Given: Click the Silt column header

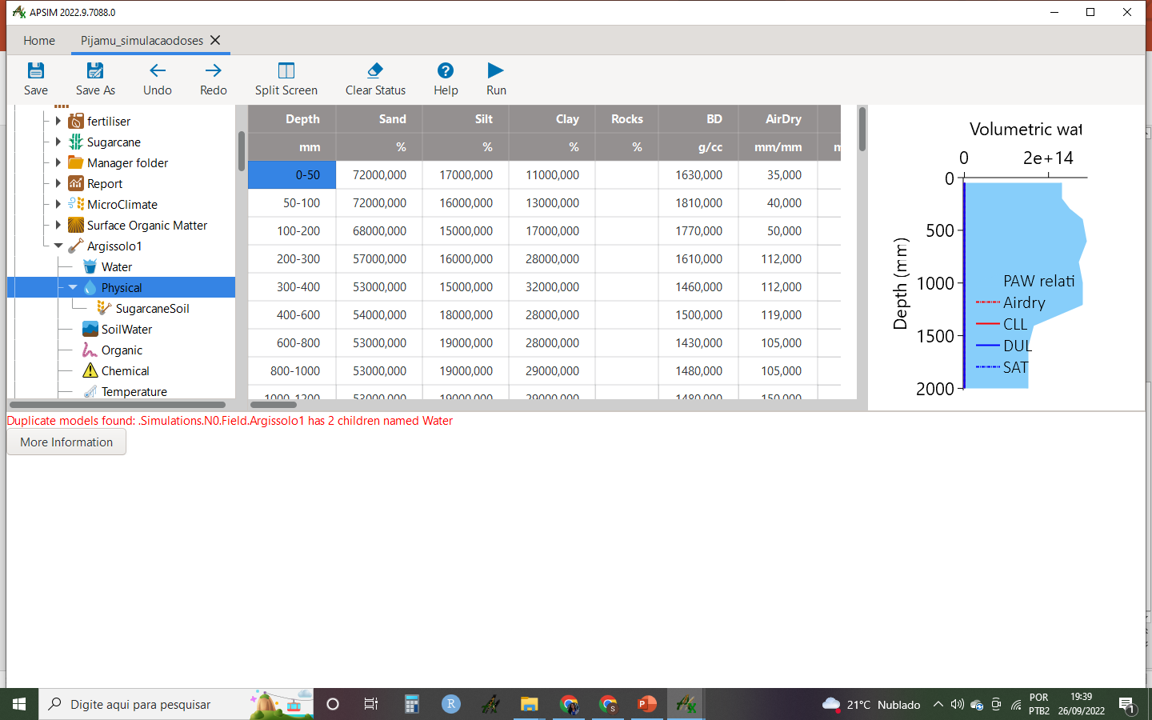Looking at the screenshot, I should tap(466, 119).
